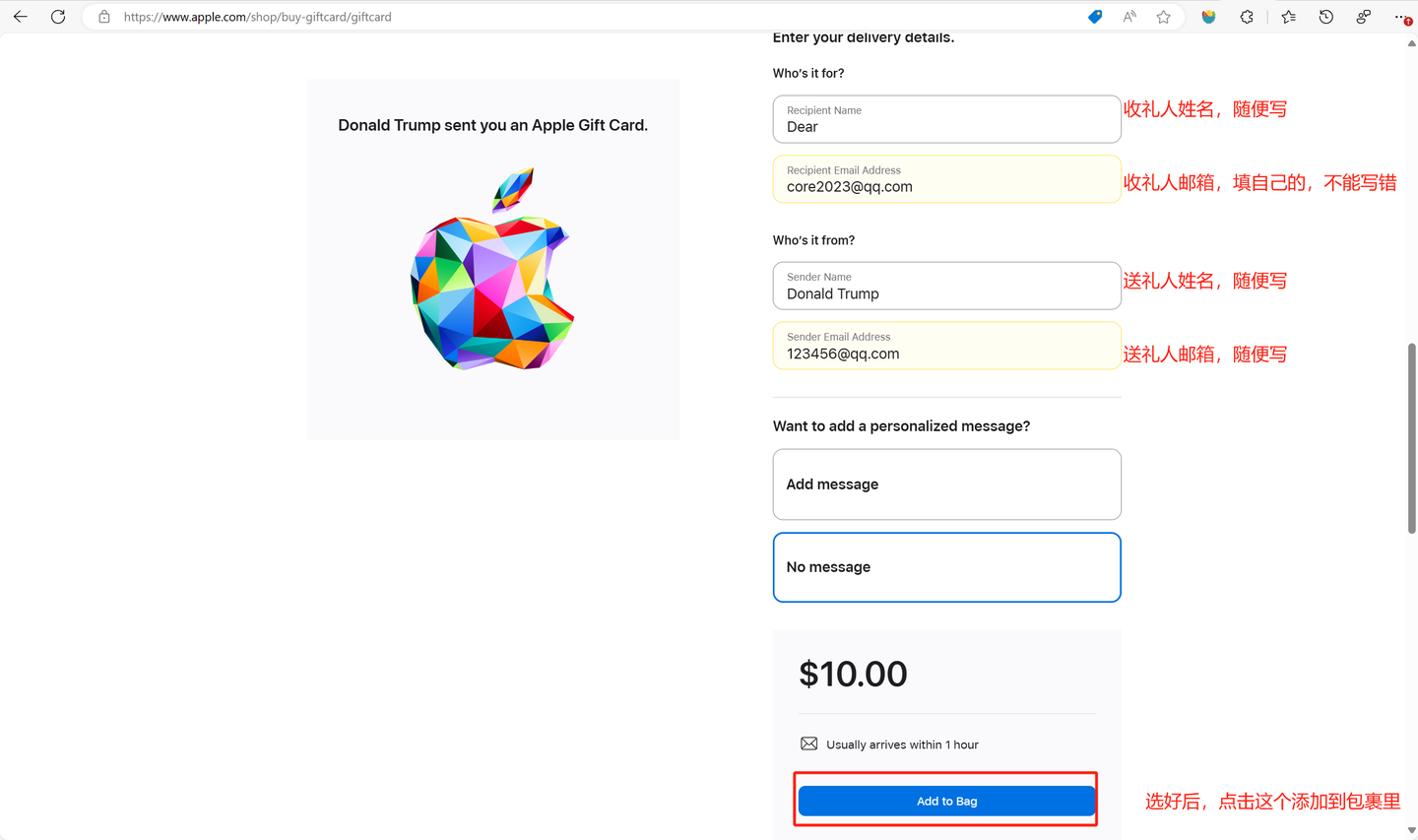1418x840 pixels.
Task: Open the browser extensions puzzle icon
Action: point(1247,17)
